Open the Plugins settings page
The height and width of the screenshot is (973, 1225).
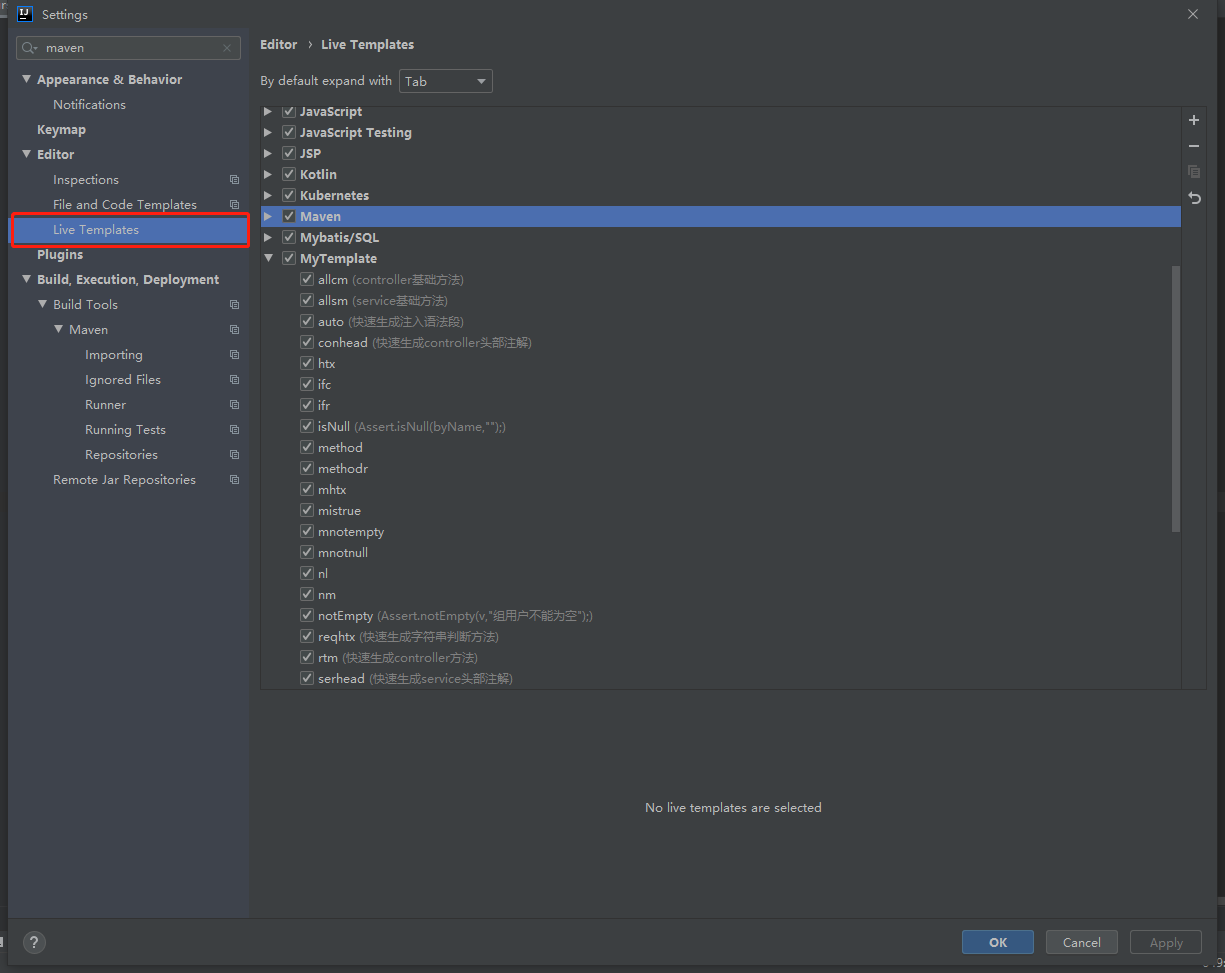coord(60,255)
